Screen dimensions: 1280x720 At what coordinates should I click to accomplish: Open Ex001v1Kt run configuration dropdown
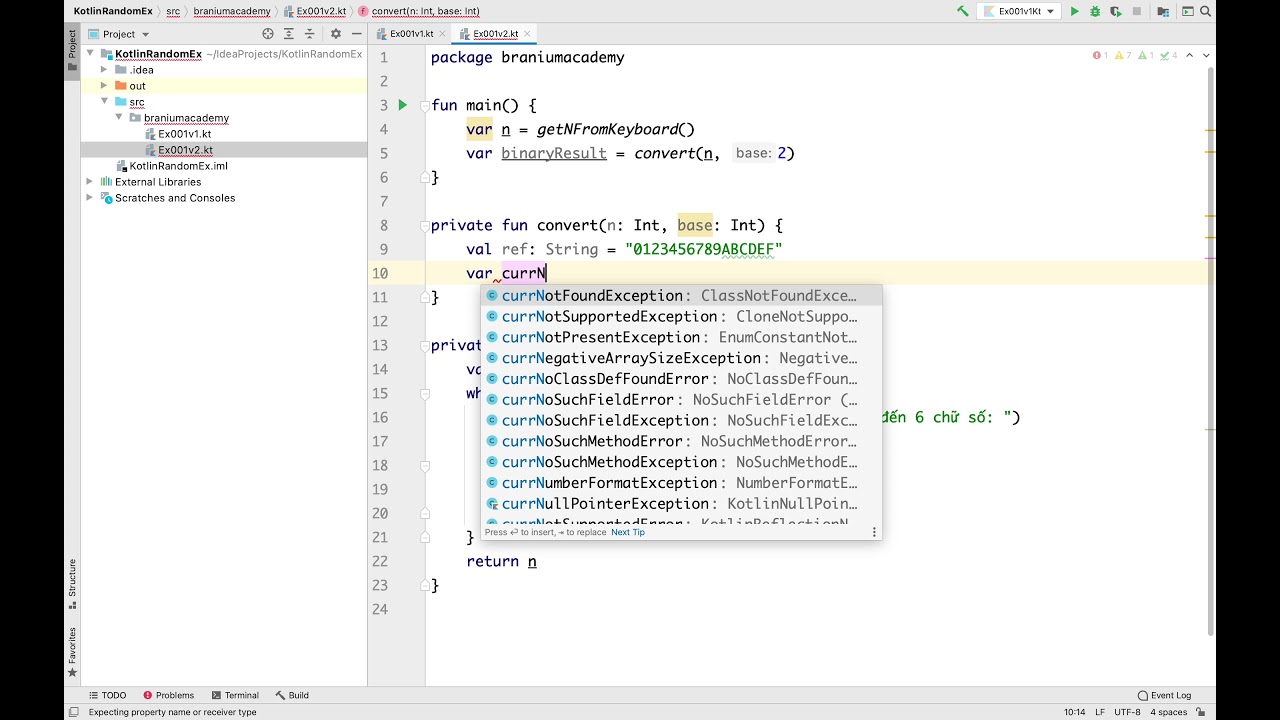[1019, 11]
